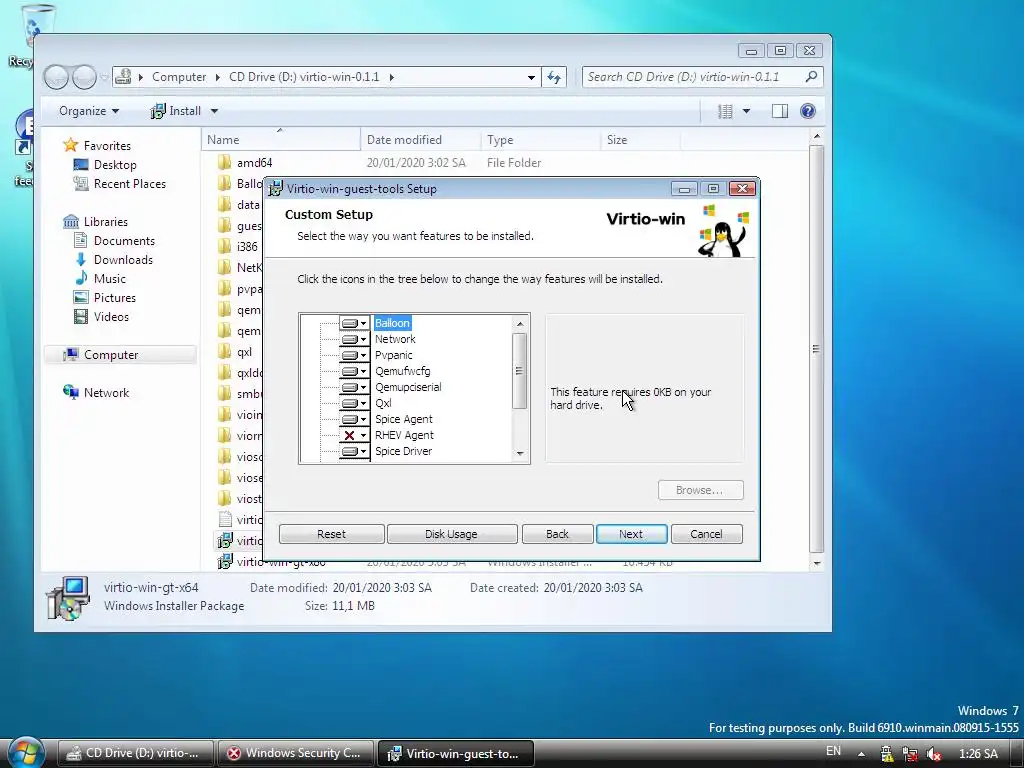Select RHEV Agent feature label
This screenshot has width=1024, height=768.
click(404, 435)
